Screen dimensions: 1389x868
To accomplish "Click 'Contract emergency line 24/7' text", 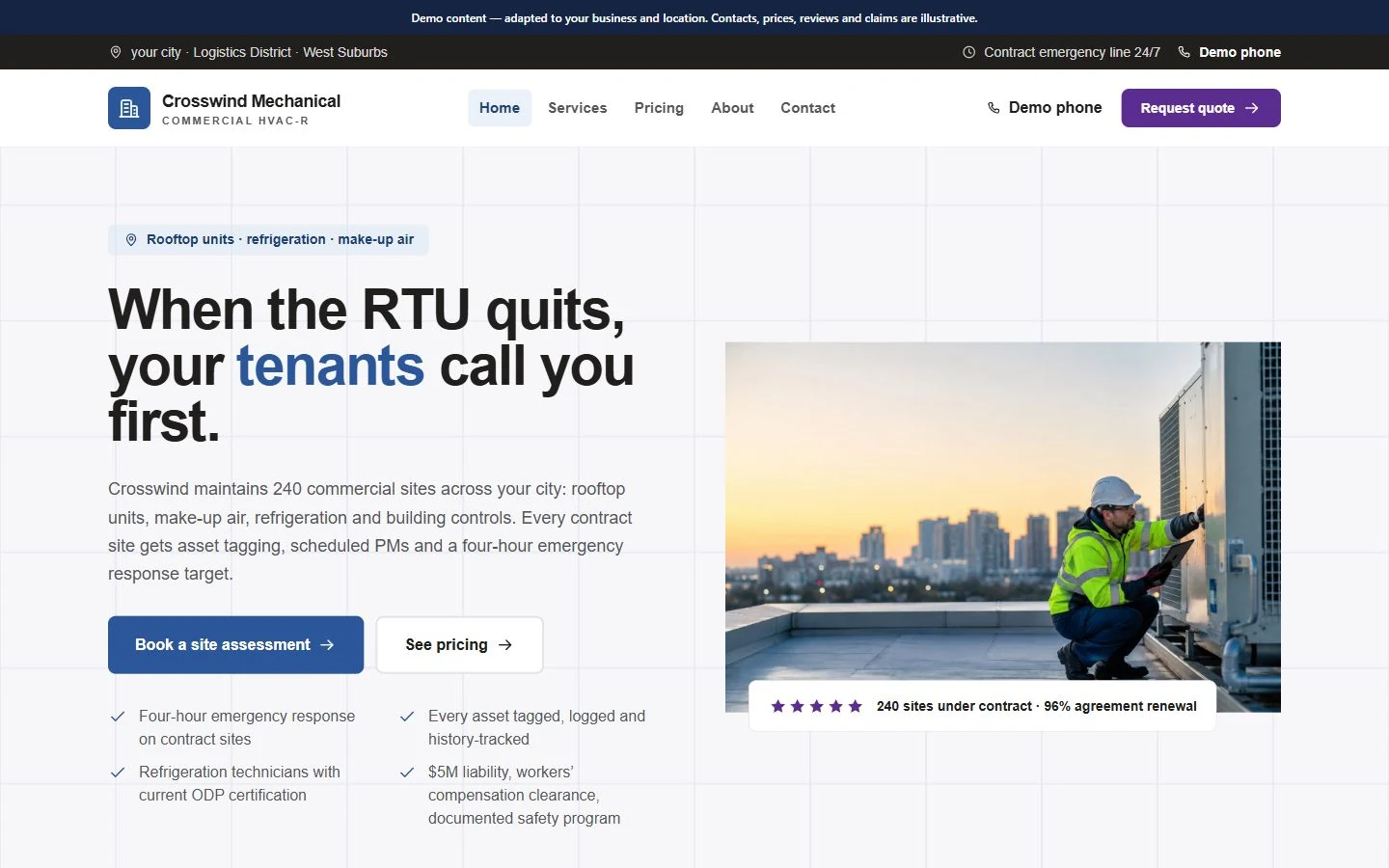I will click(x=1072, y=52).
